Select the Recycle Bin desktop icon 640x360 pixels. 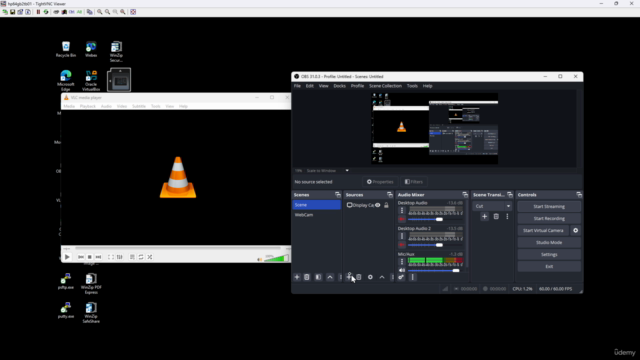pos(66,49)
